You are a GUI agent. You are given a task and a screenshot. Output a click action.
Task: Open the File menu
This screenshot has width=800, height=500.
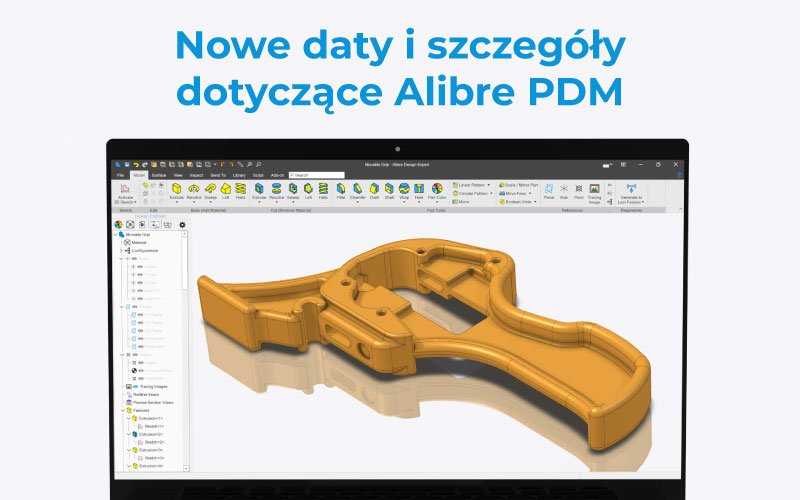click(120, 175)
